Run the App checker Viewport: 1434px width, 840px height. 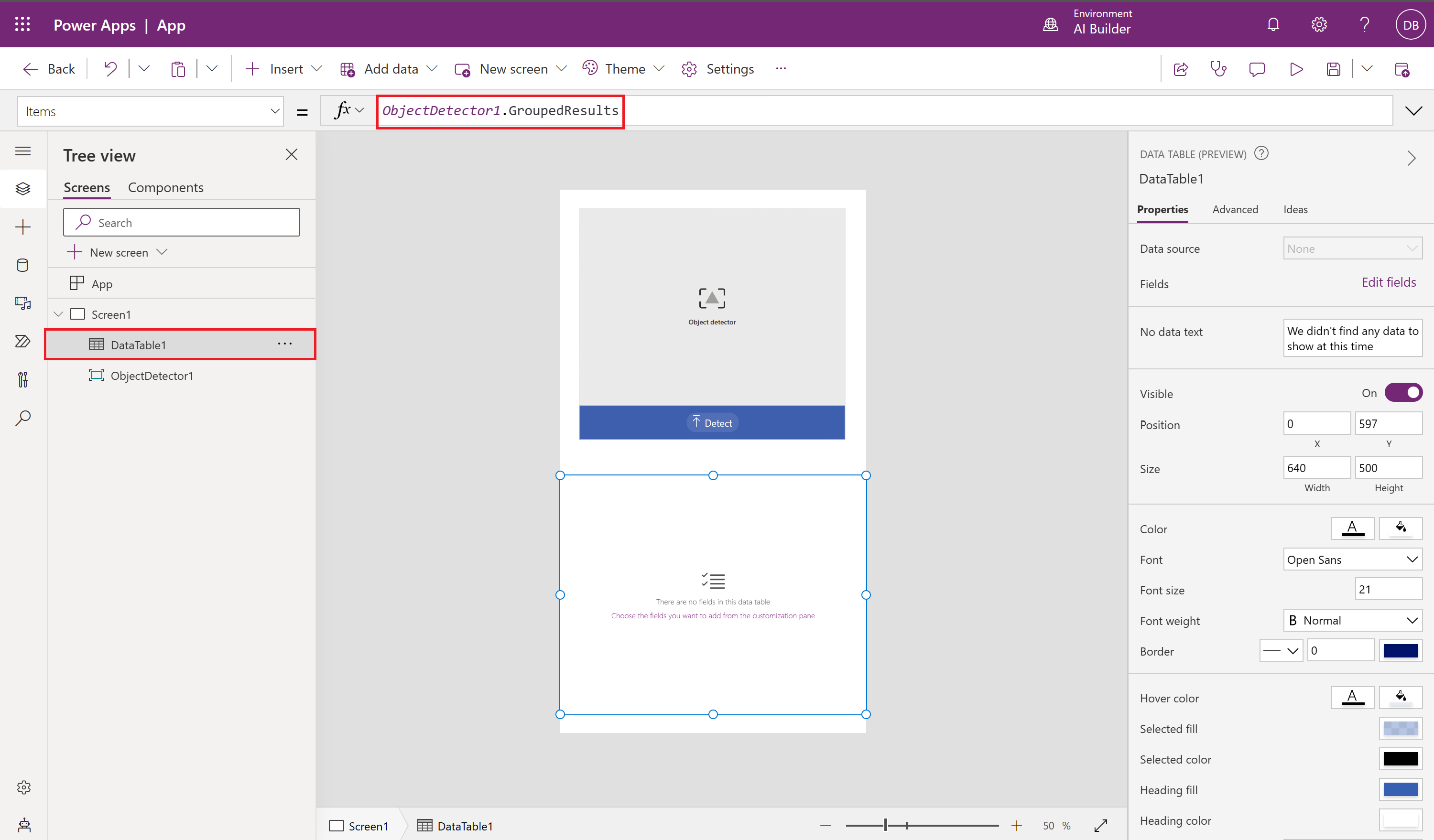[x=1219, y=68]
